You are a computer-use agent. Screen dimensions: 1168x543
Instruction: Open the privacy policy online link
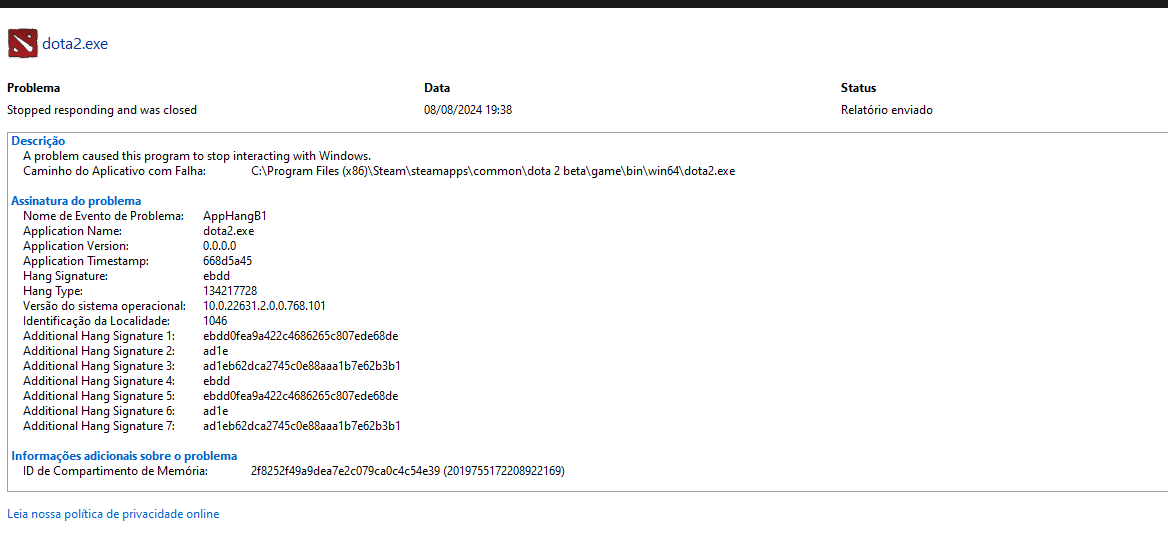pyautogui.click(x=113, y=514)
